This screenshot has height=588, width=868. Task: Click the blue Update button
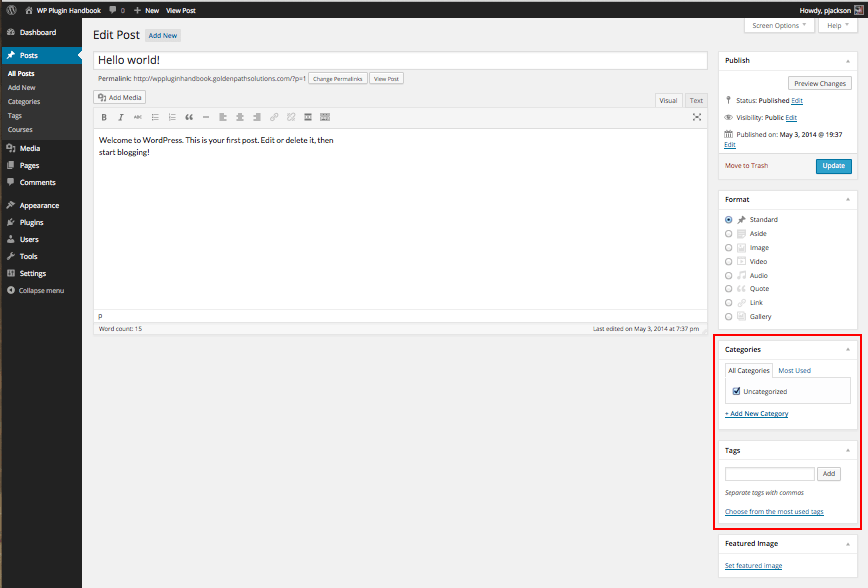pyautogui.click(x=833, y=166)
